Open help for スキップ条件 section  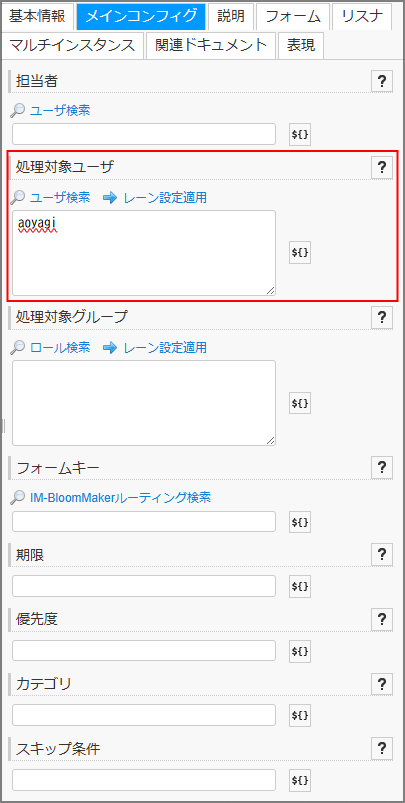click(381, 748)
